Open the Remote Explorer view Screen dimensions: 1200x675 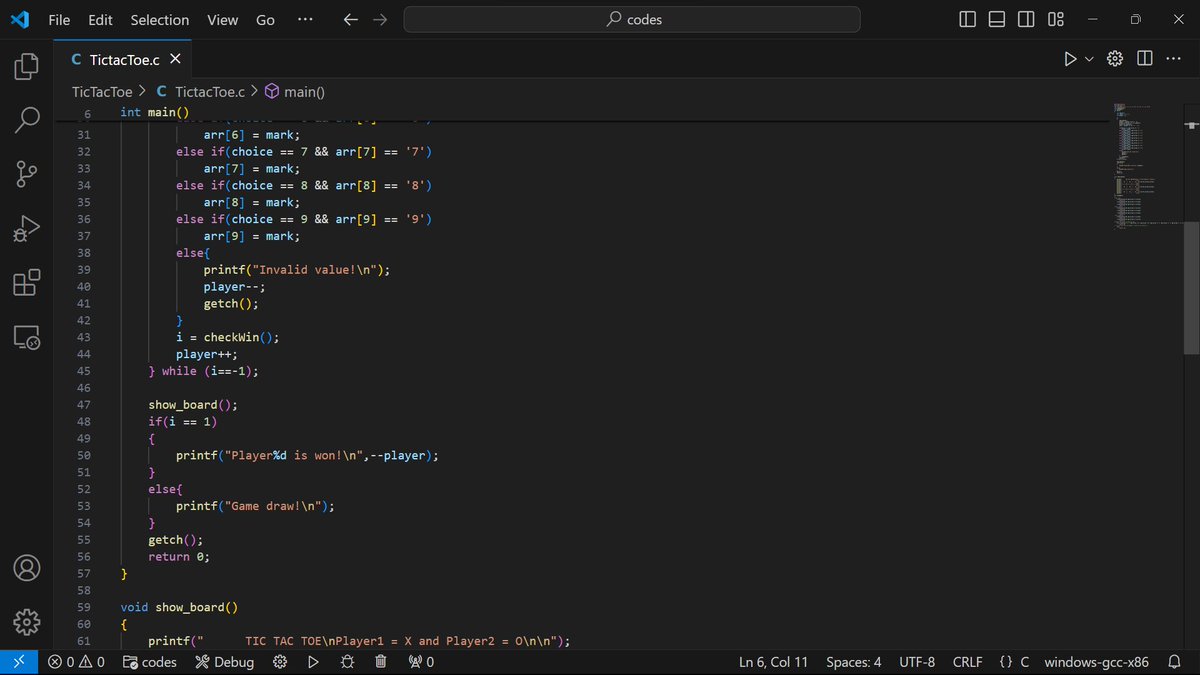(x=27, y=337)
